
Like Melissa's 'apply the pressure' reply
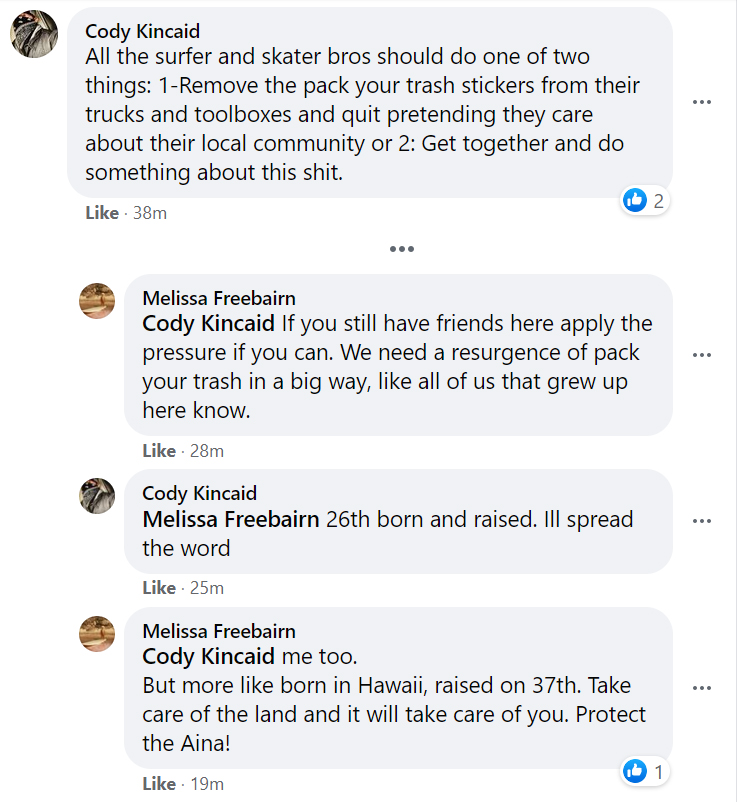coord(159,451)
